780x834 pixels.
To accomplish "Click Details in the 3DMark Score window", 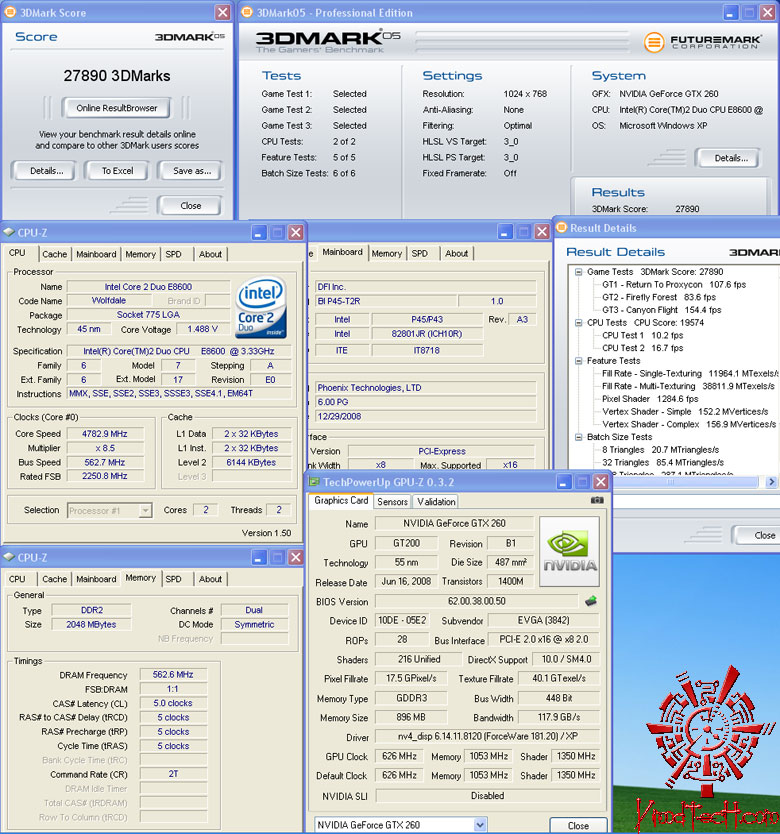I will 46,171.
